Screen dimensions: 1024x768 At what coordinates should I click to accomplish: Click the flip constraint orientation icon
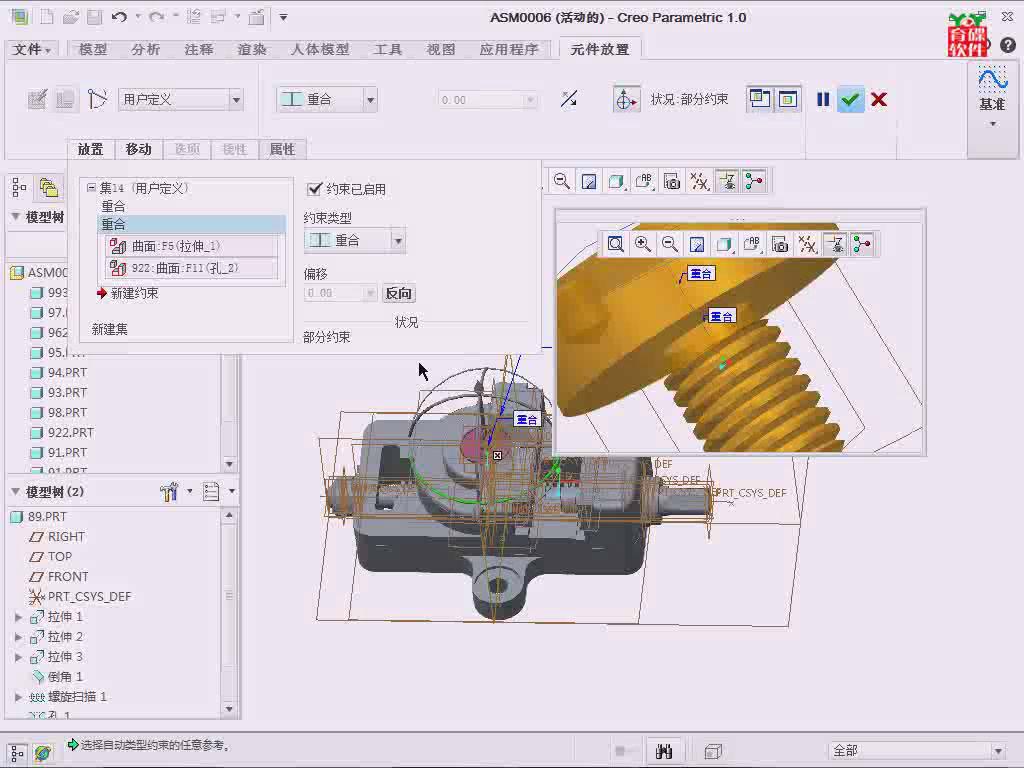tap(569, 99)
